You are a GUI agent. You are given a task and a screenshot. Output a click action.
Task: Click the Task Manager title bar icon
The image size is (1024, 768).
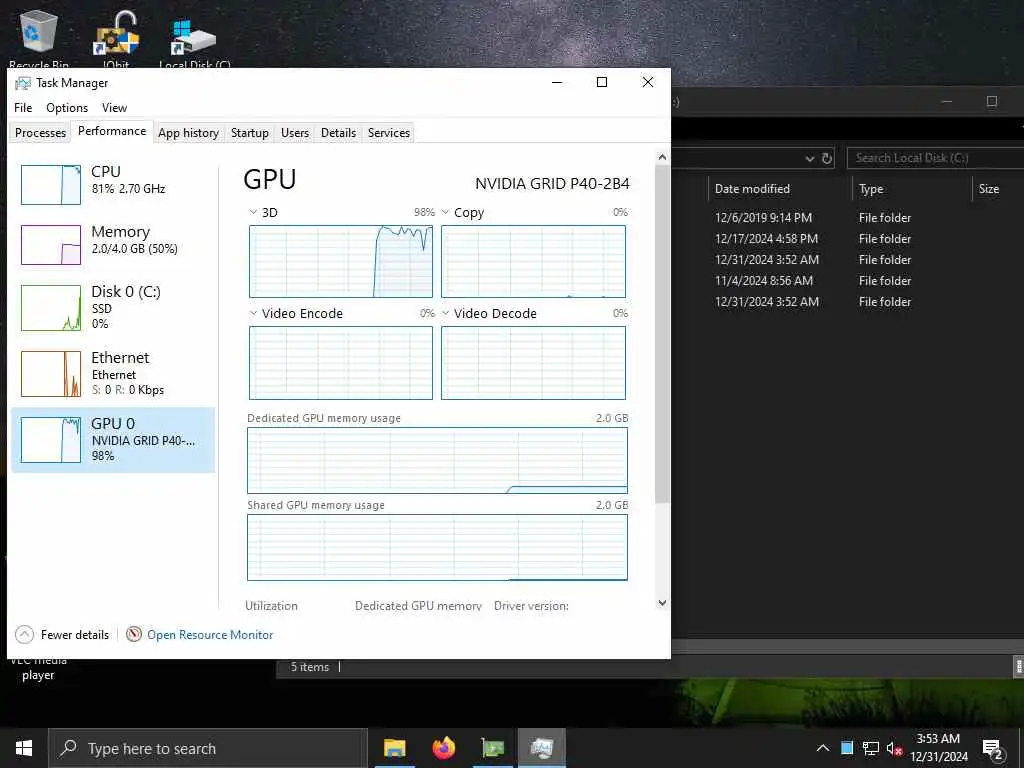click(x=23, y=83)
